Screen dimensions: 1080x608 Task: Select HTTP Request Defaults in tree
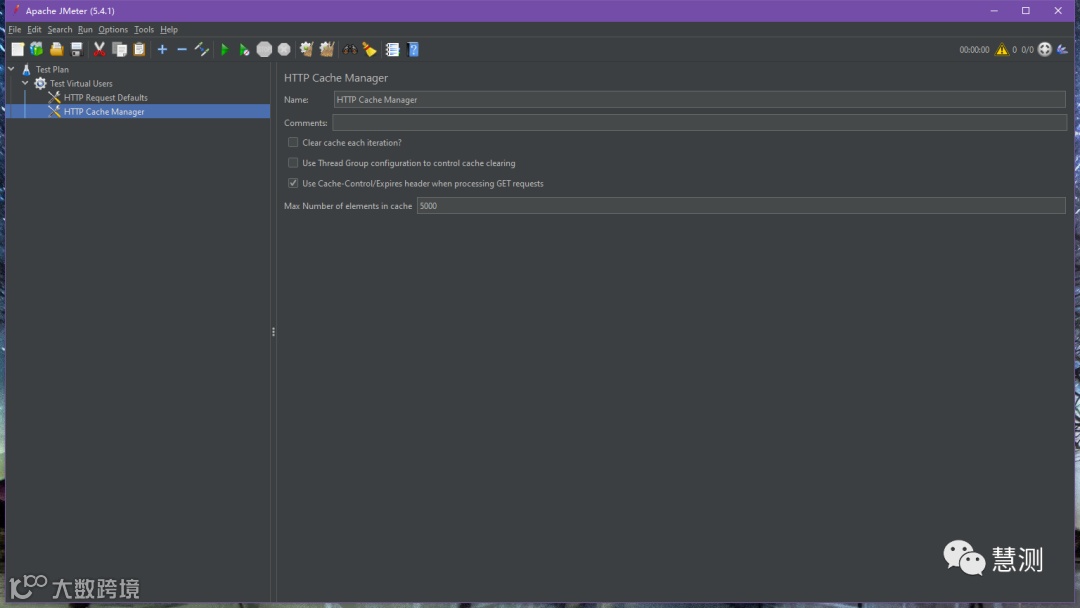pyautogui.click(x=105, y=98)
